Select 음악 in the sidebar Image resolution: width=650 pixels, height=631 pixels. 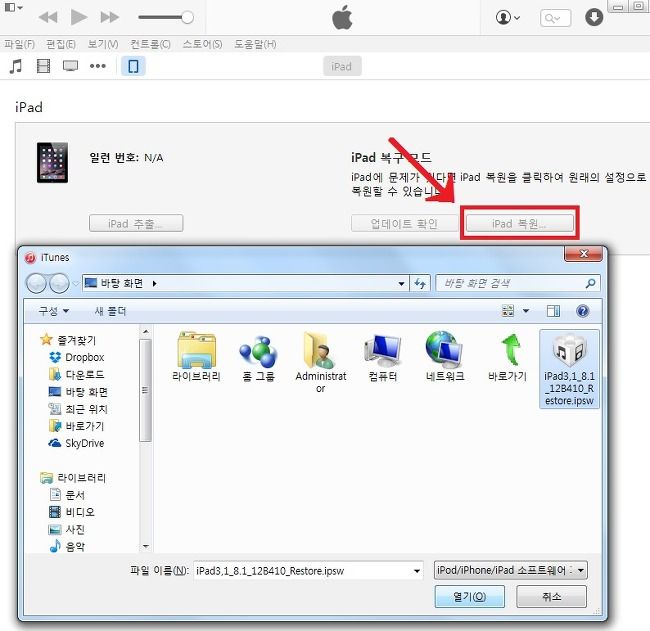(68, 546)
